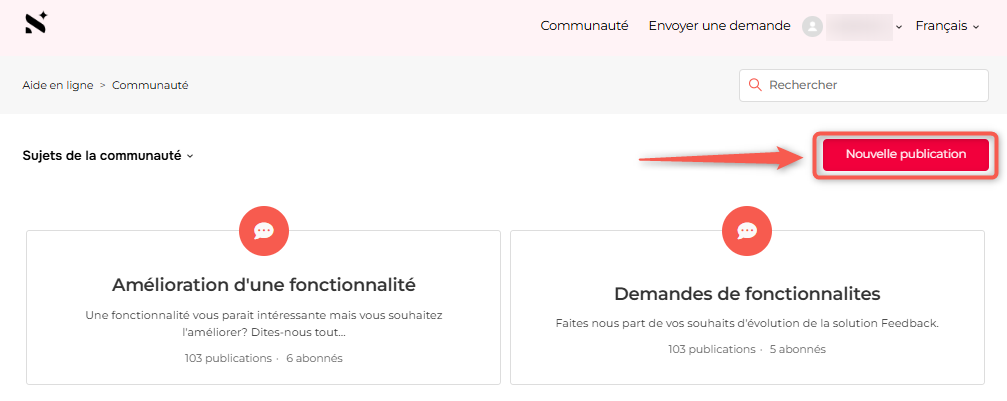Click the 6 abonnés subscriber count

314,358
